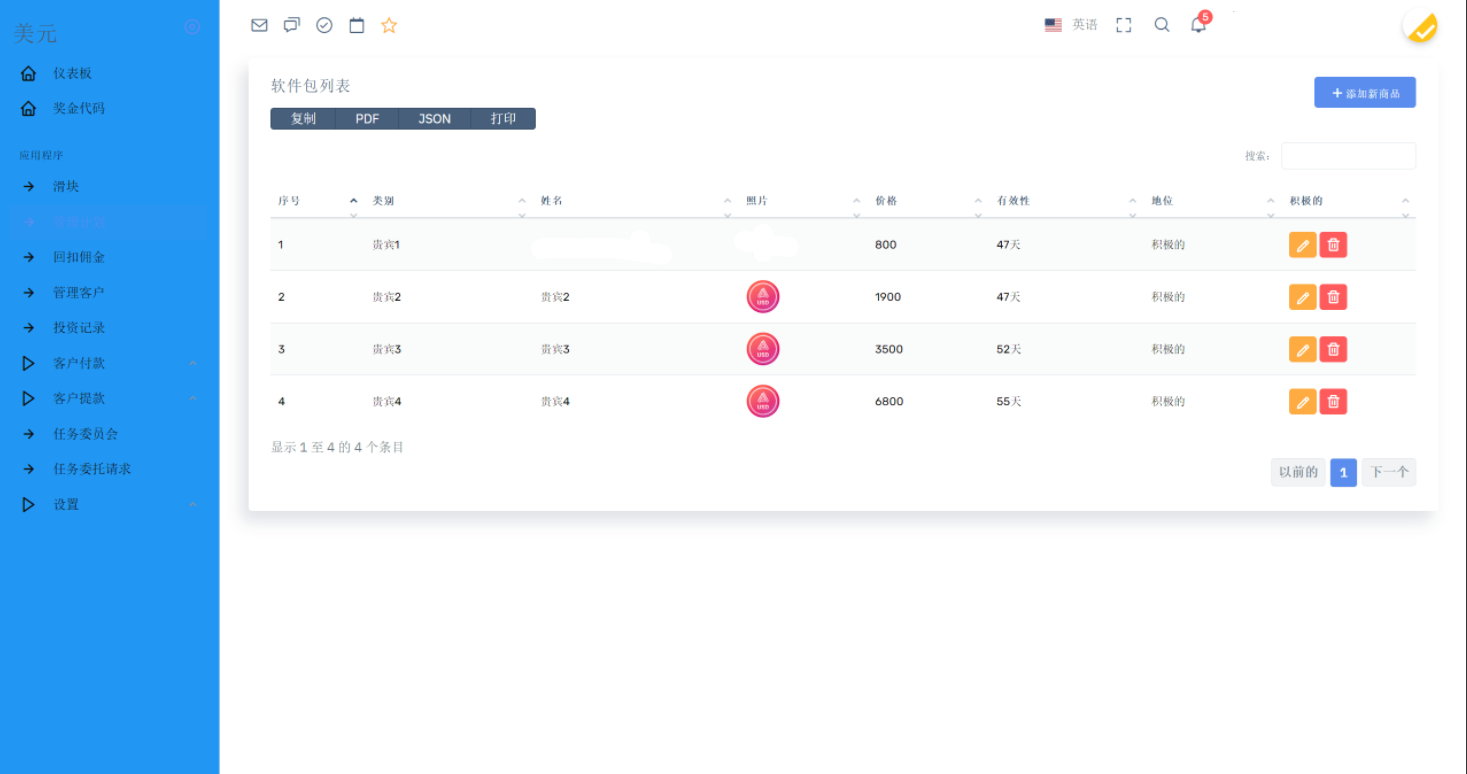Export table as JSON

tap(434, 119)
